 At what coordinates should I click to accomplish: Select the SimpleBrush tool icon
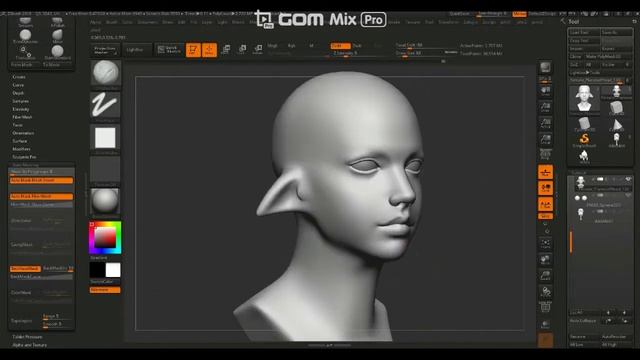(584, 140)
